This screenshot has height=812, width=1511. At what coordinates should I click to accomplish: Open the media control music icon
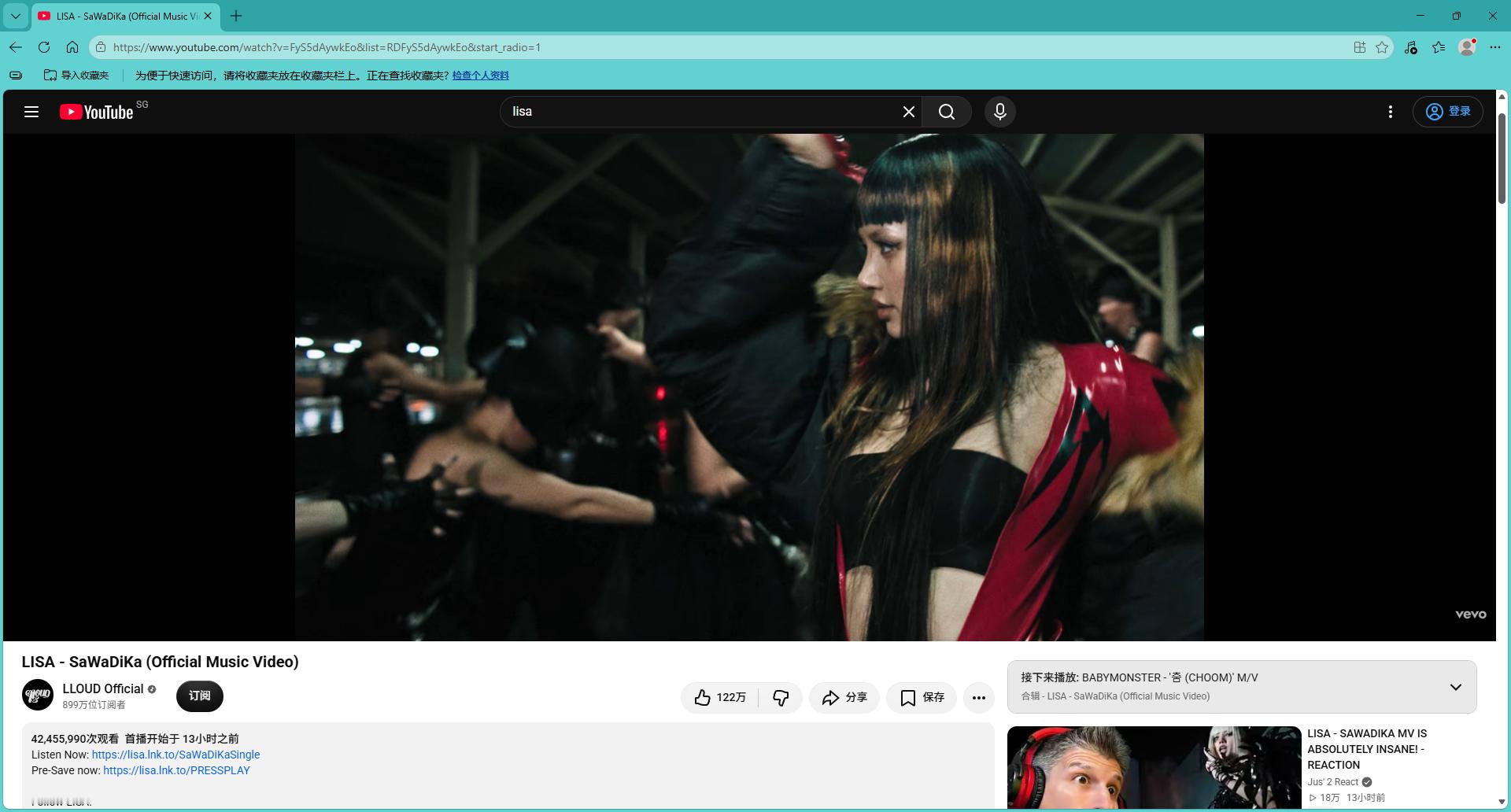tap(1410, 47)
